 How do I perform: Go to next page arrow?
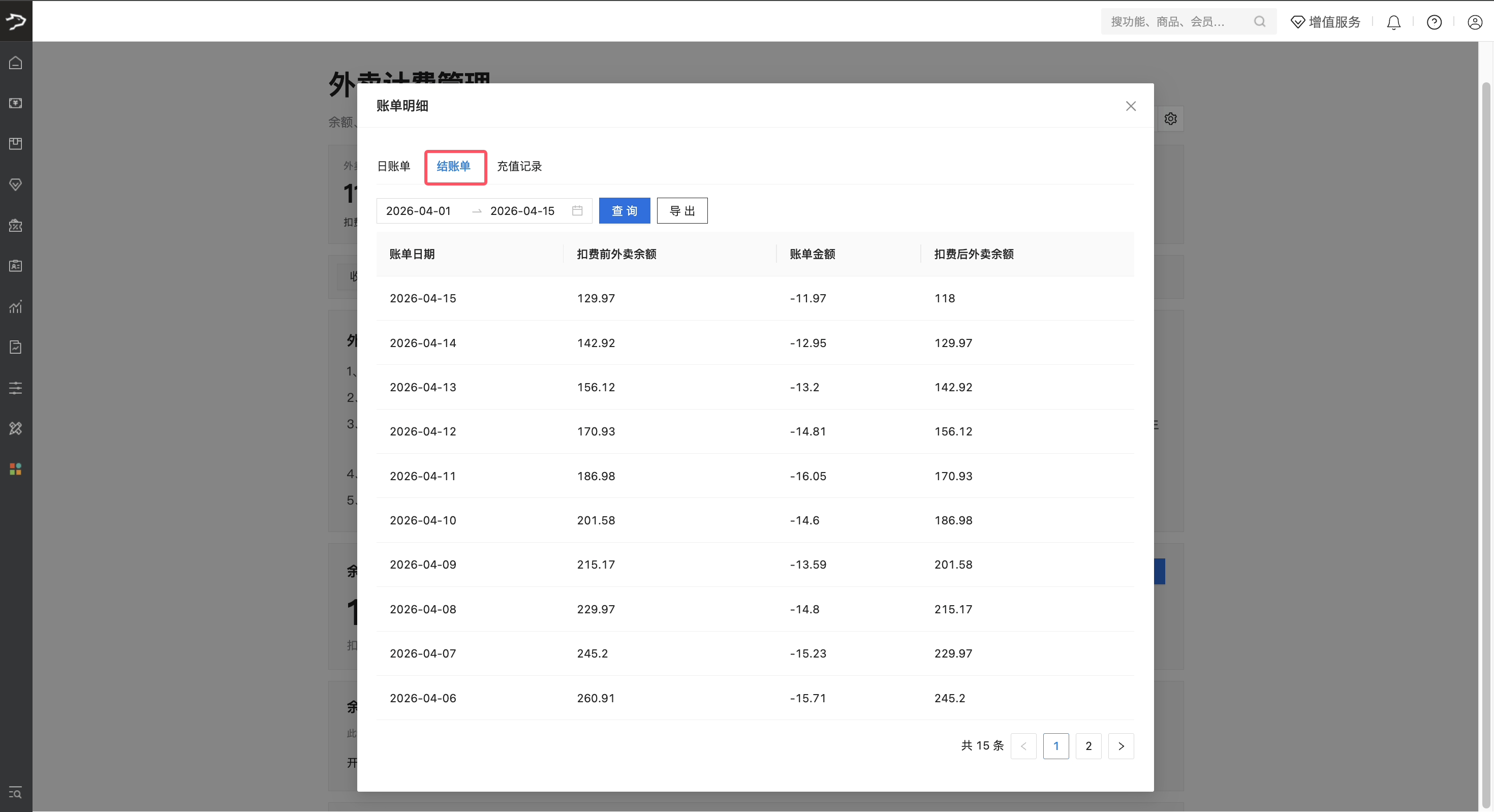(1120, 746)
